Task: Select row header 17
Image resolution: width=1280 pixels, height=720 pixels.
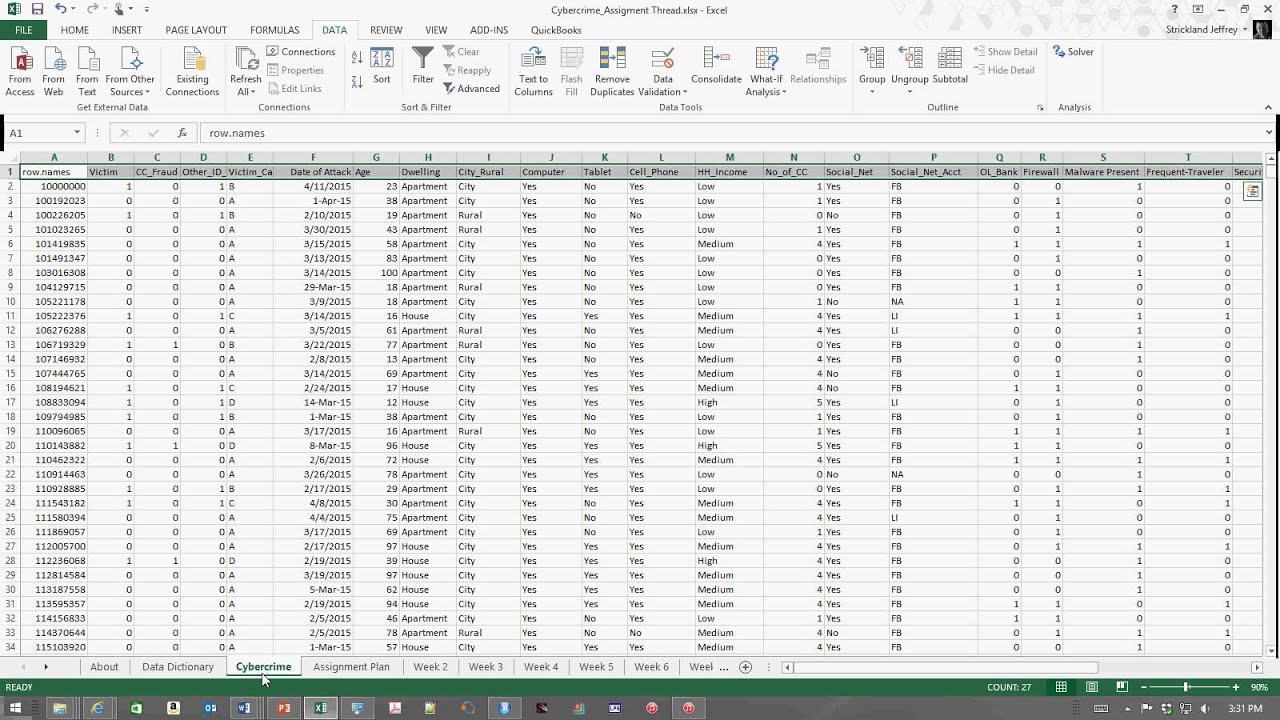Action: tap(10, 402)
